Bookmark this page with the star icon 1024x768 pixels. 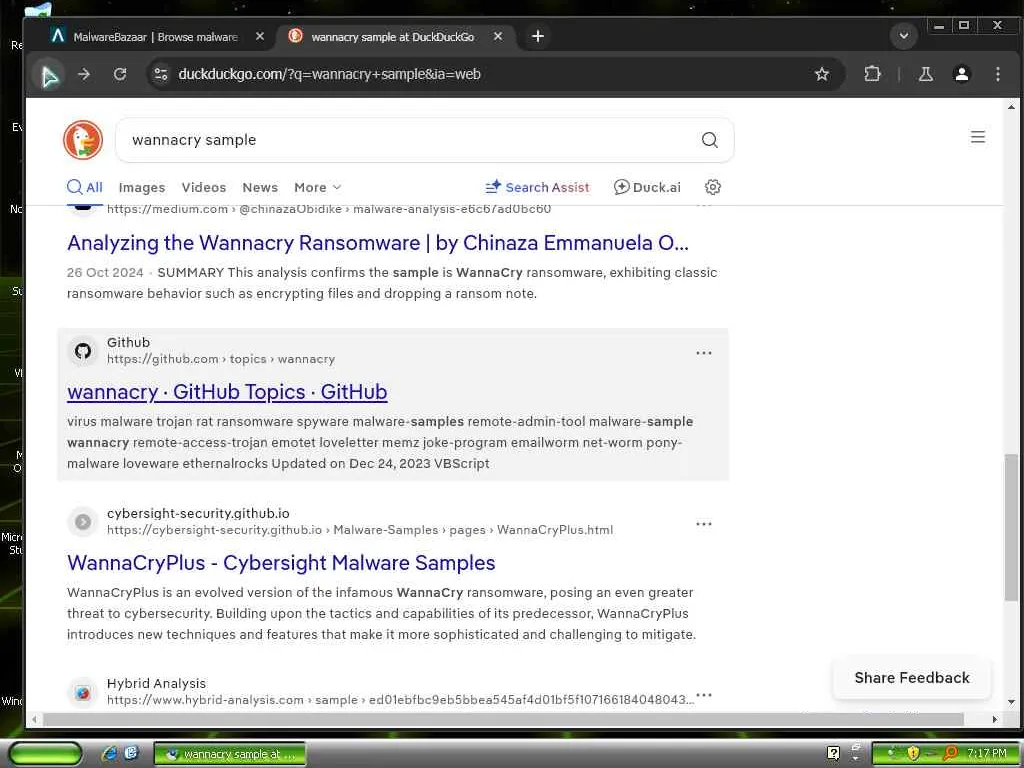(822, 74)
